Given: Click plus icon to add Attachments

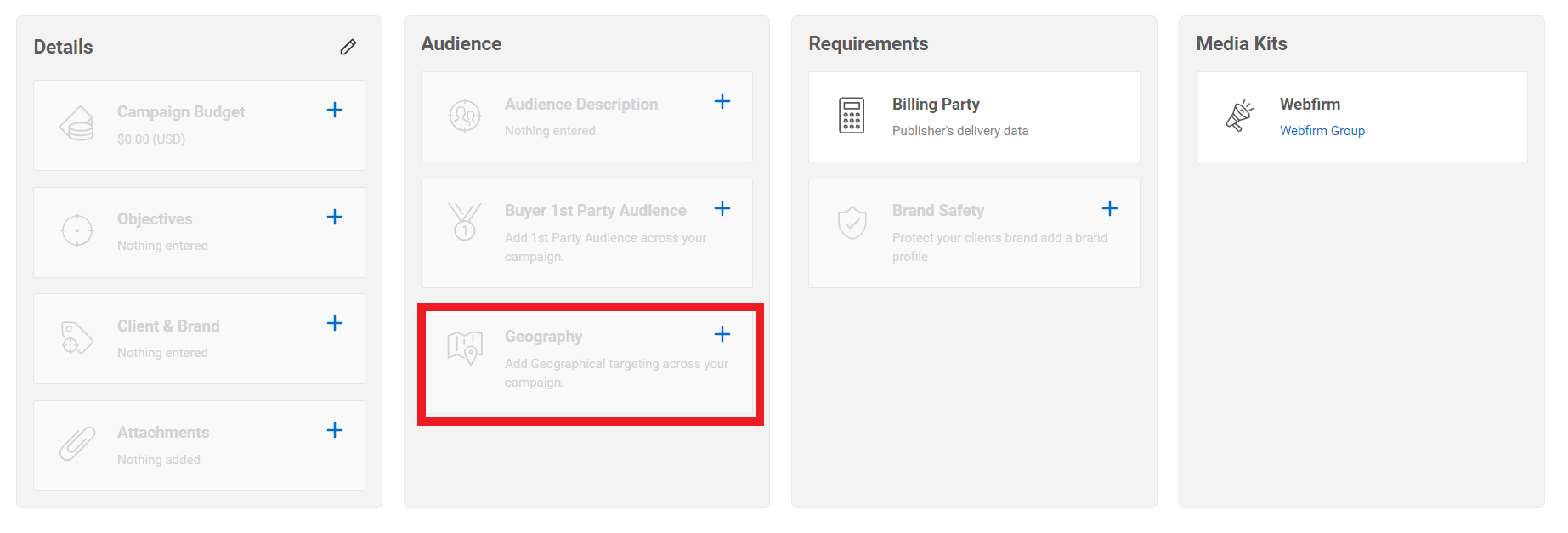Looking at the screenshot, I should 335,430.
